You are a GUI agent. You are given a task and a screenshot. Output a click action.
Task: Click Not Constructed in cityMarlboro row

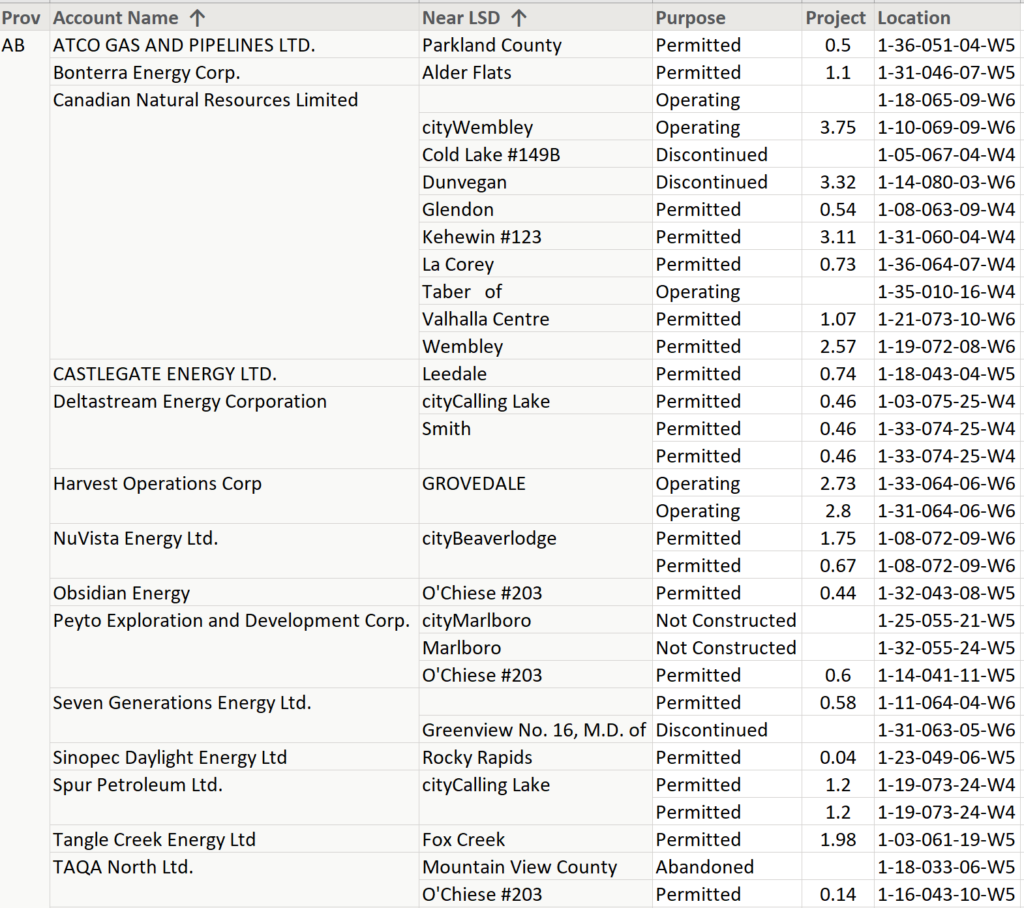(726, 621)
